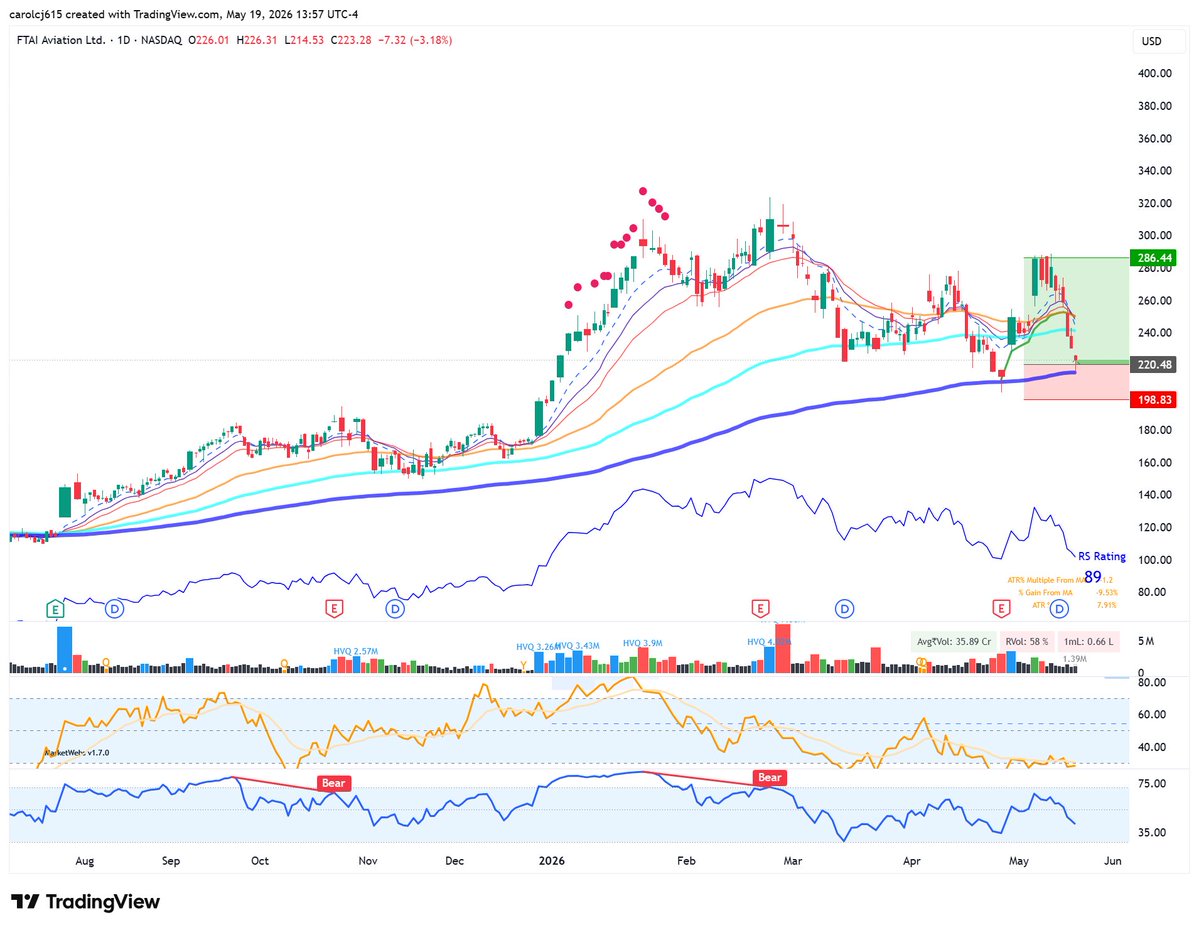The image size is (1199, 930).
Task: Open the red earnings E marker in late October
Action: [333, 609]
